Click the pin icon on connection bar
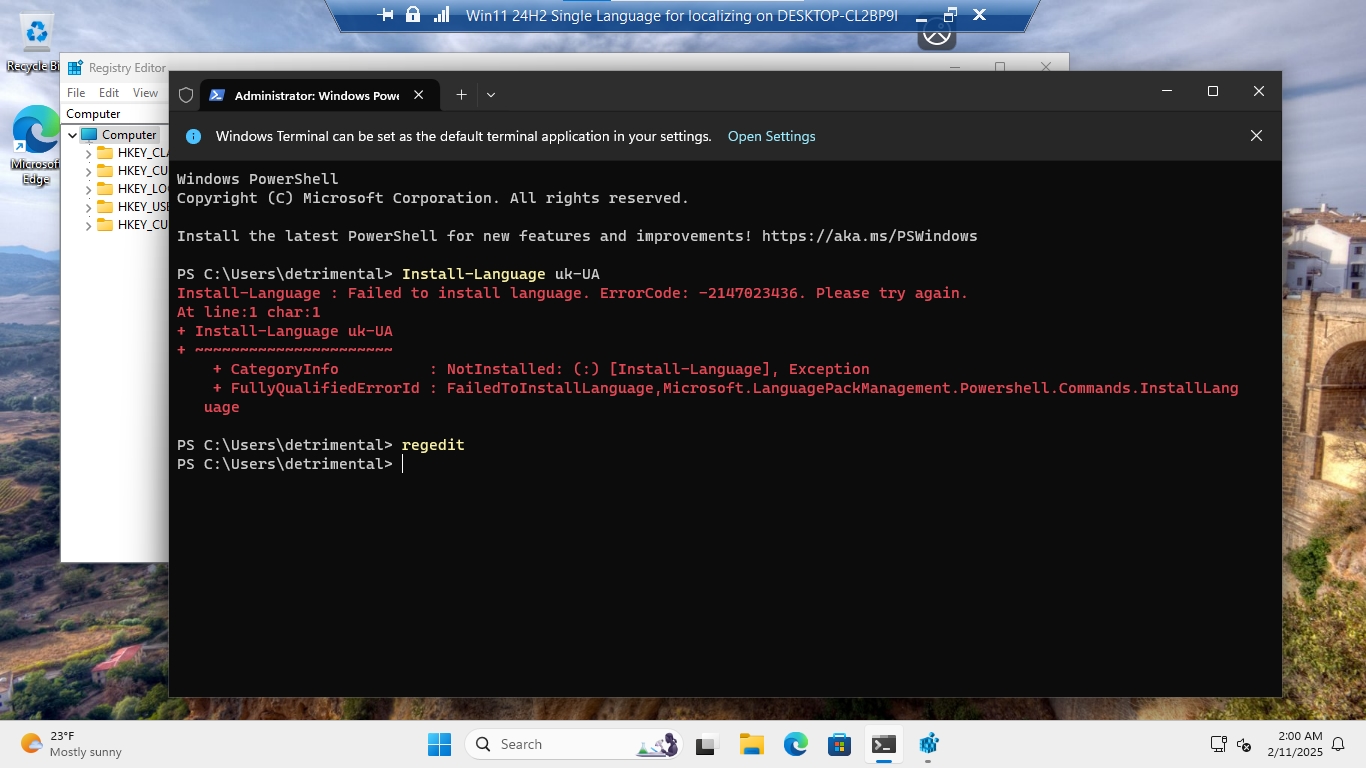This screenshot has height=768, width=1366. click(x=386, y=15)
